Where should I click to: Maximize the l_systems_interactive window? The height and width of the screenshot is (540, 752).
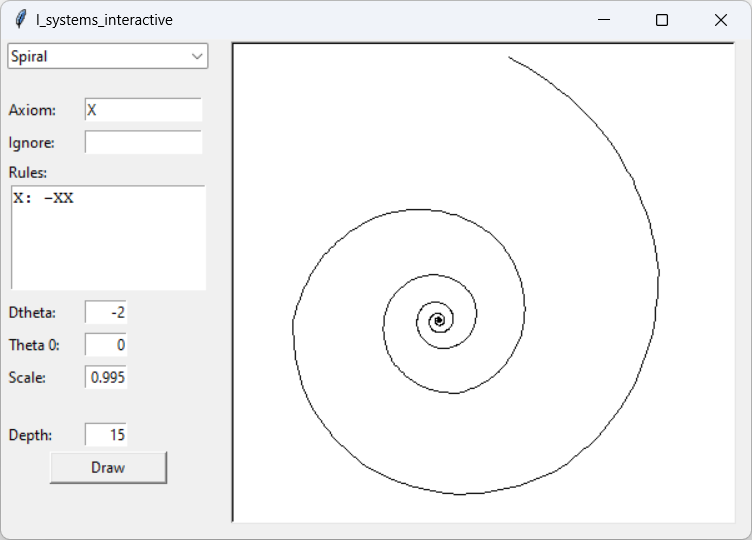pyautogui.click(x=662, y=20)
